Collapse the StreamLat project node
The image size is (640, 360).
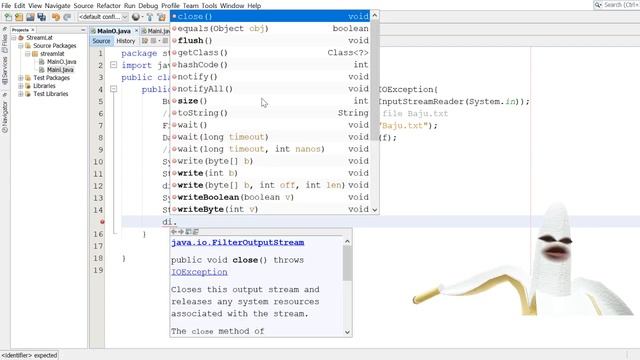pyautogui.click(x=14, y=38)
